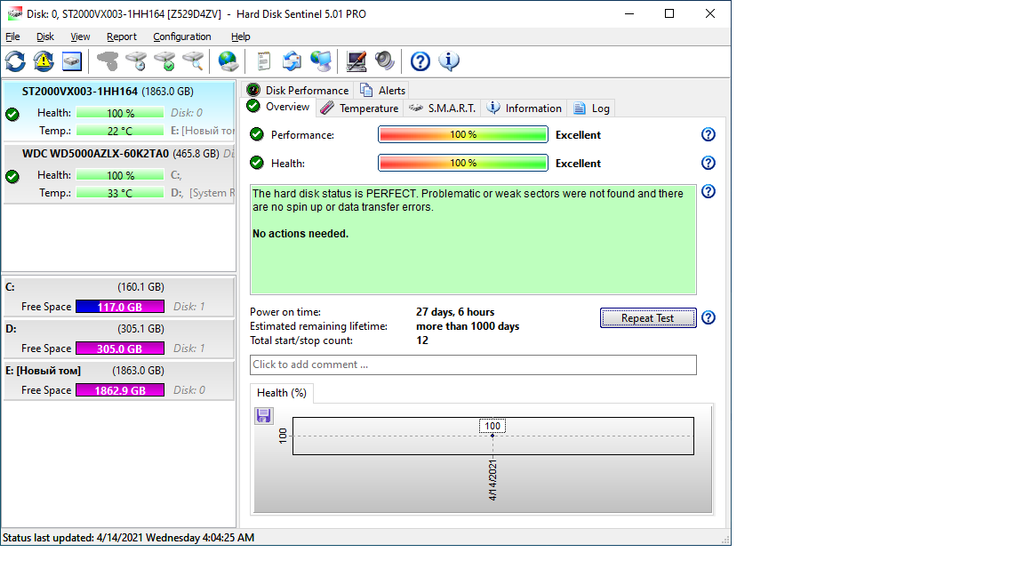Click the globe with disk toolbar icon
Image resolution: width=1024 pixels, height=576 pixels.
[228, 61]
